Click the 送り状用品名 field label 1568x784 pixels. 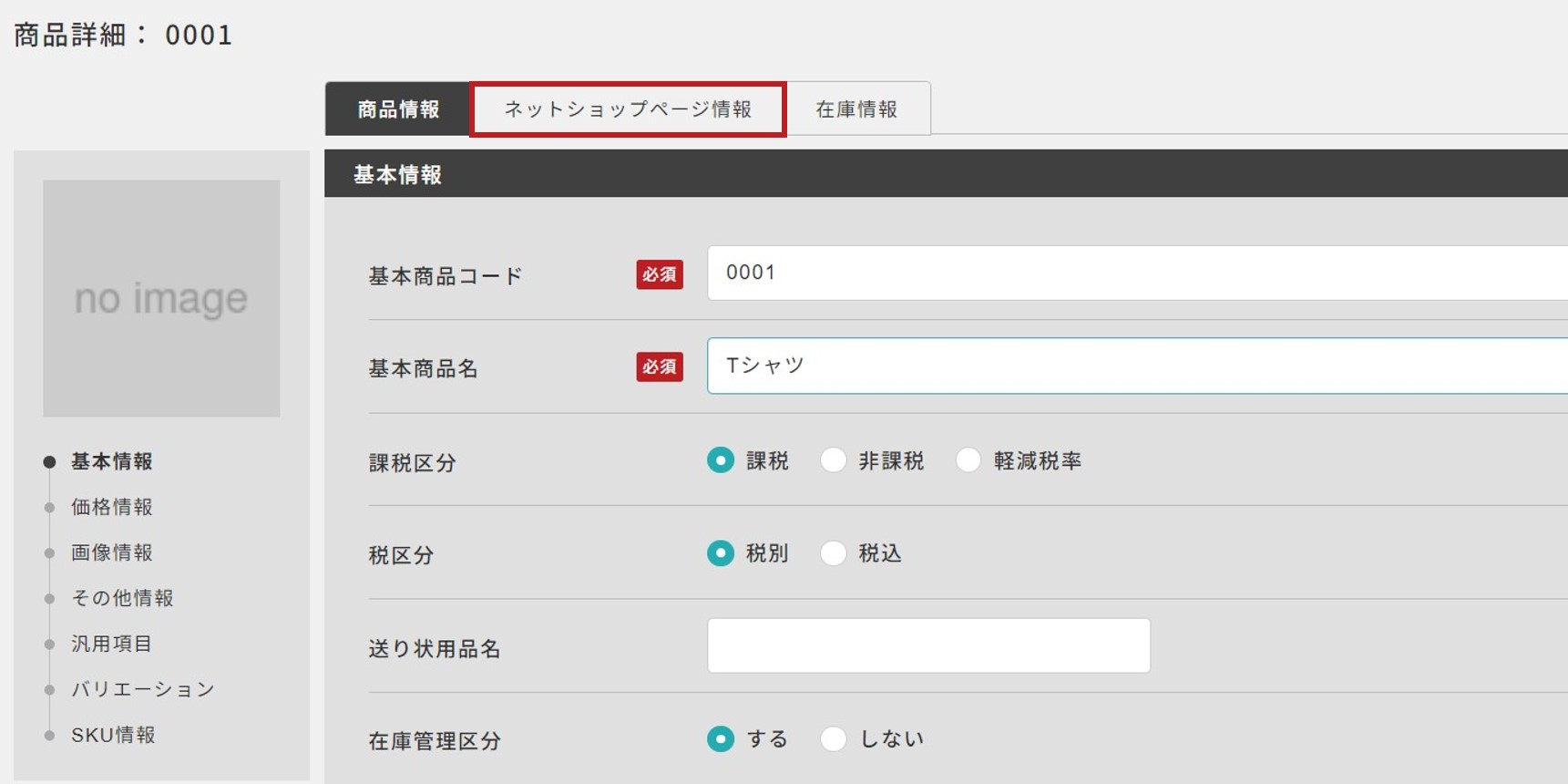click(435, 649)
